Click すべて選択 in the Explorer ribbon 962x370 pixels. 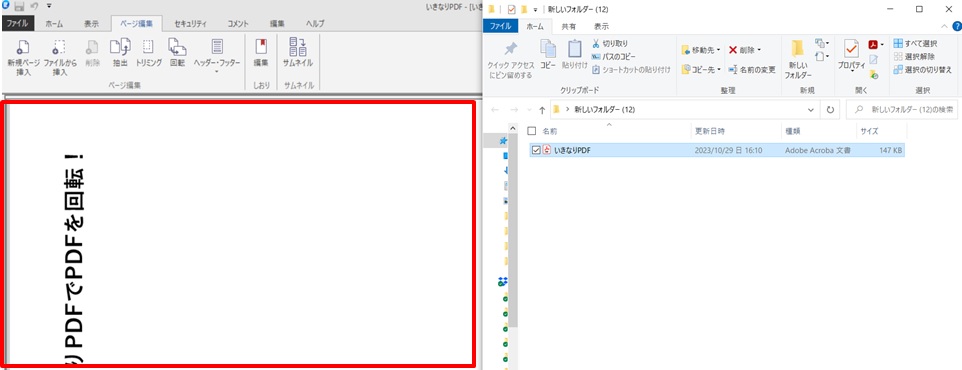[915, 44]
